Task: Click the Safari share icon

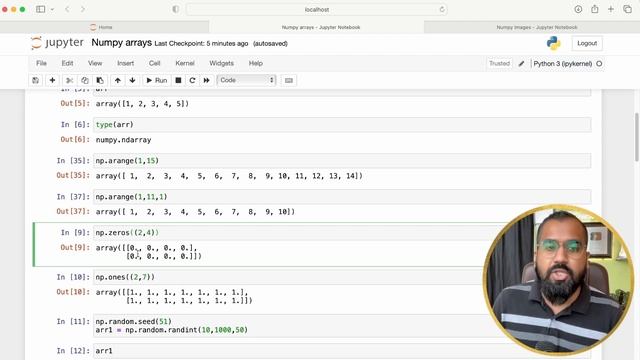Action: [x=595, y=9]
